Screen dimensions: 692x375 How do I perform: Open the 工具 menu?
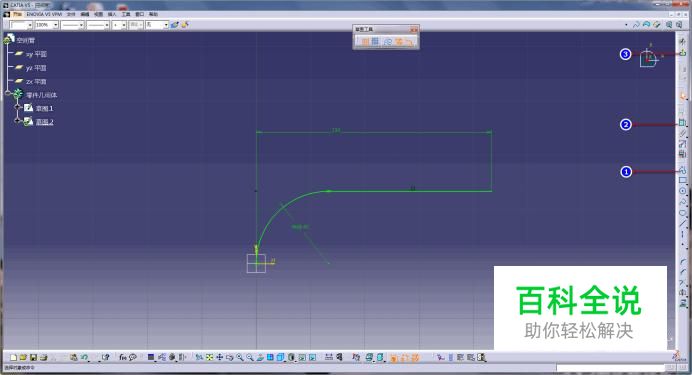(x=126, y=14)
